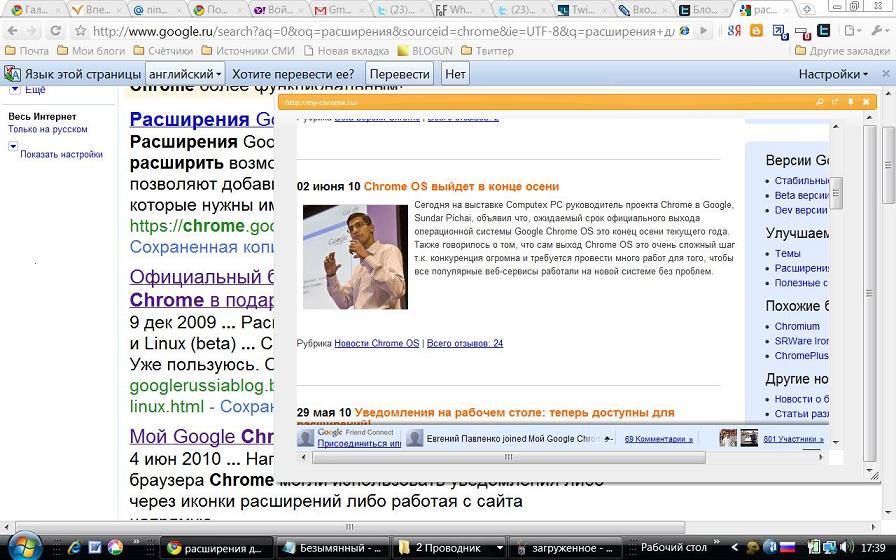
Task: Open the Яндекс 'Я' extension icon
Action: pos(734,31)
